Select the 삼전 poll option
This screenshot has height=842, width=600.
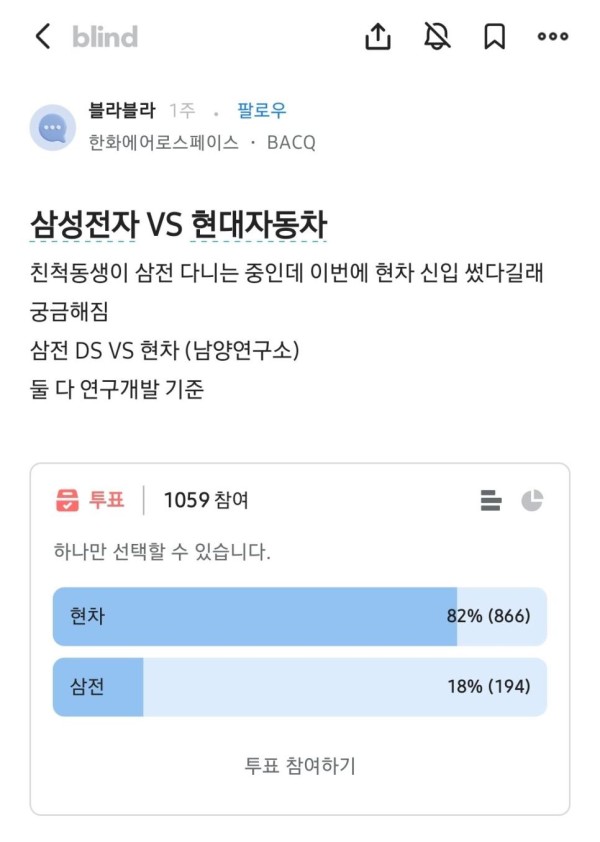point(300,687)
